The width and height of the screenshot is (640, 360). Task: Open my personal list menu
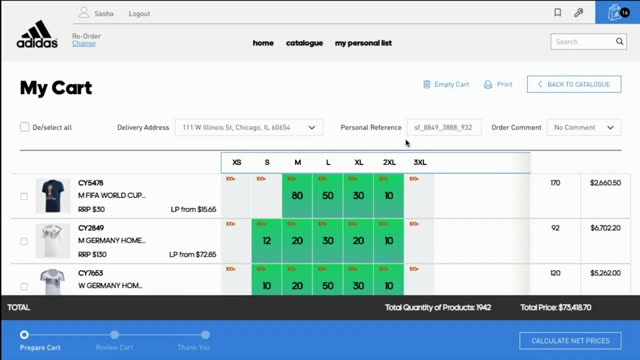pyautogui.click(x=363, y=43)
